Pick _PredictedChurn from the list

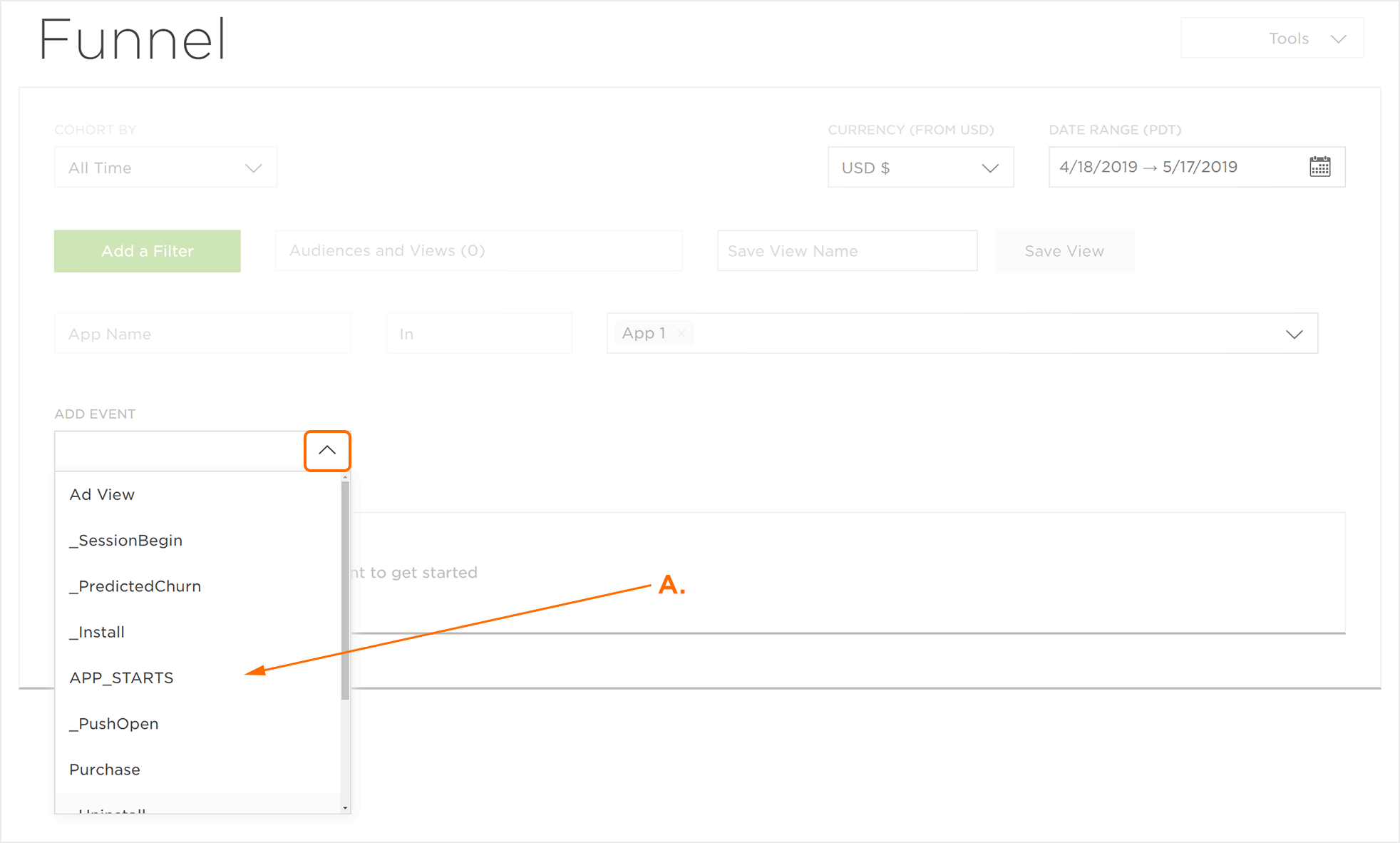[135, 586]
